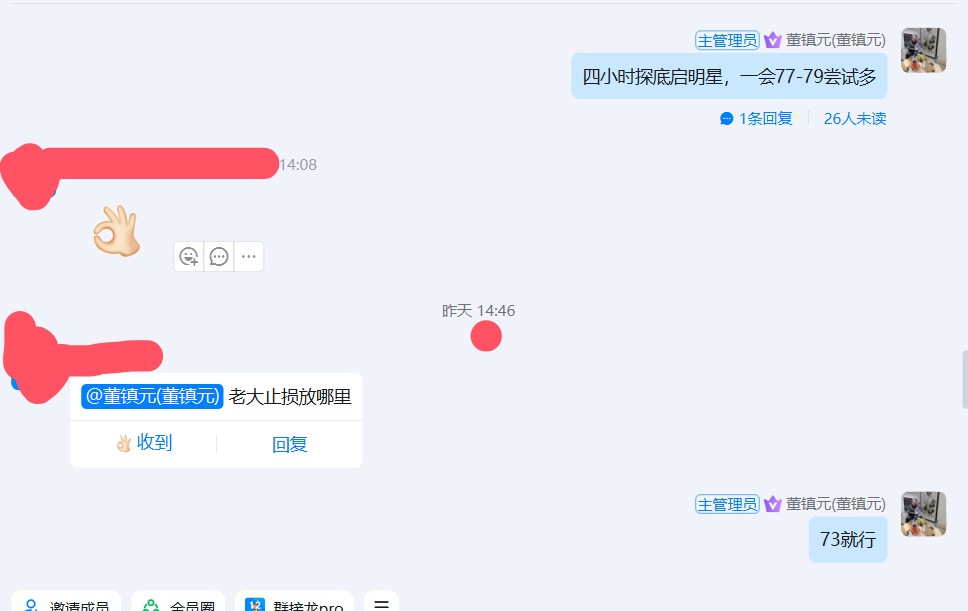968x611 pixels.
Task: Click 回复 under the stop-loss question
Action: [x=290, y=444]
